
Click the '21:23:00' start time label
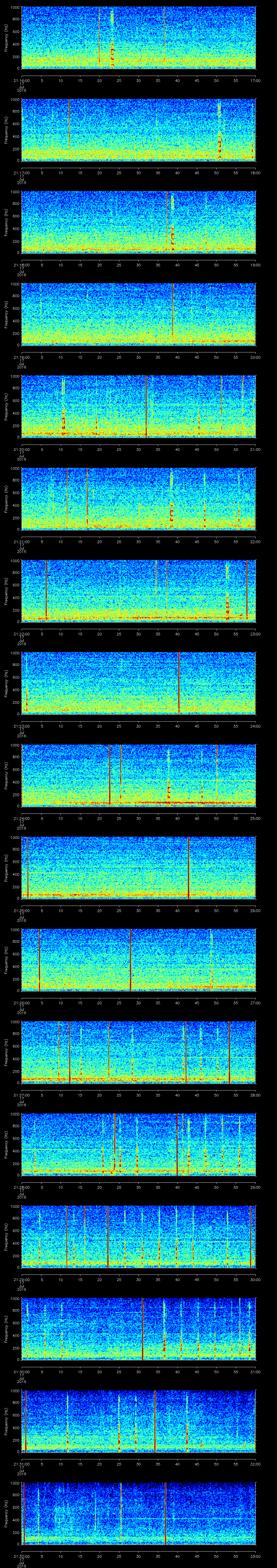point(22,726)
